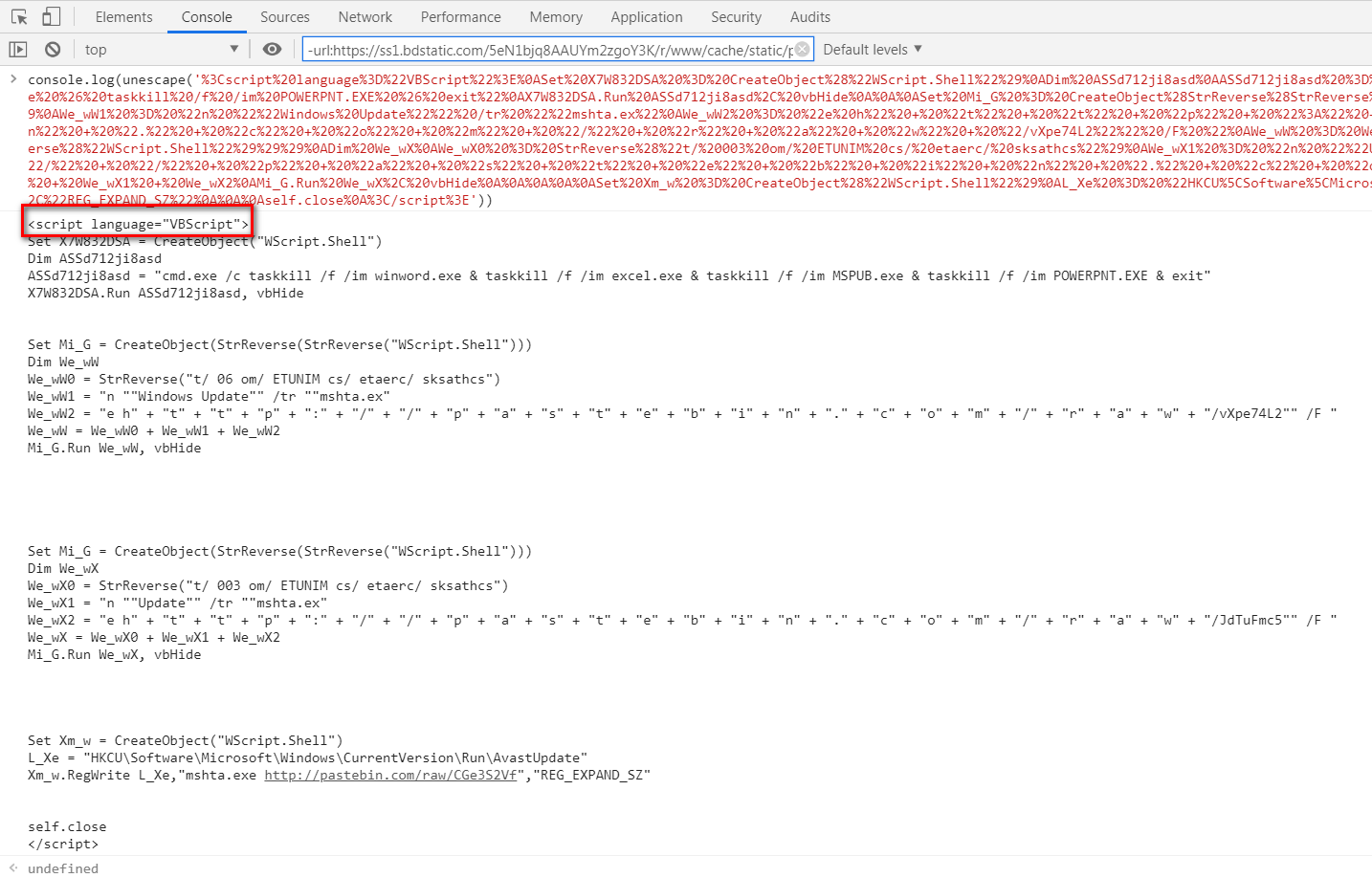Click the 'We_wW0 = StrReverse' line
The height and width of the screenshot is (878, 1372).
[264, 379]
